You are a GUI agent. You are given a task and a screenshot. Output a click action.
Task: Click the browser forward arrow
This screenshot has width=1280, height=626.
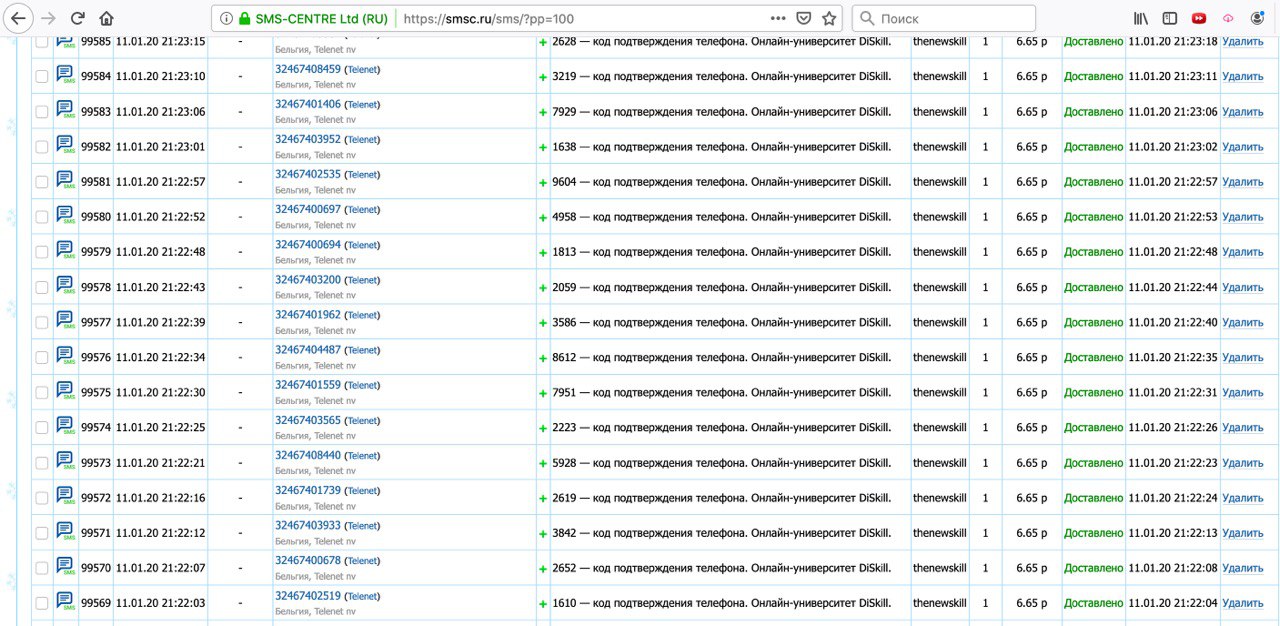coord(48,18)
